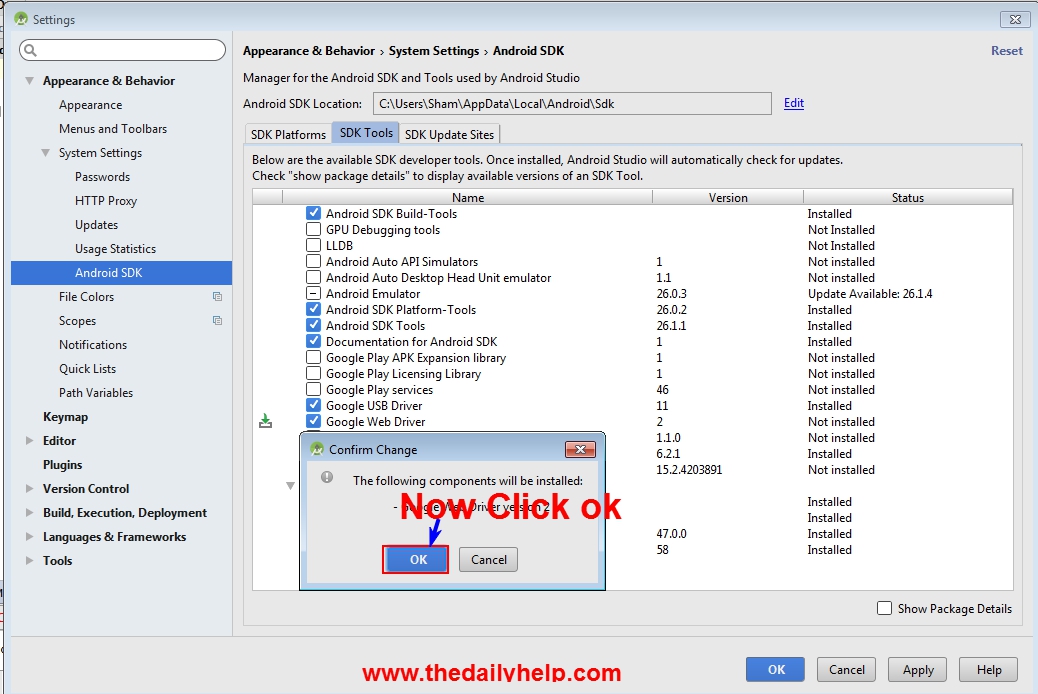Select Passwords under System Settings

click(102, 177)
